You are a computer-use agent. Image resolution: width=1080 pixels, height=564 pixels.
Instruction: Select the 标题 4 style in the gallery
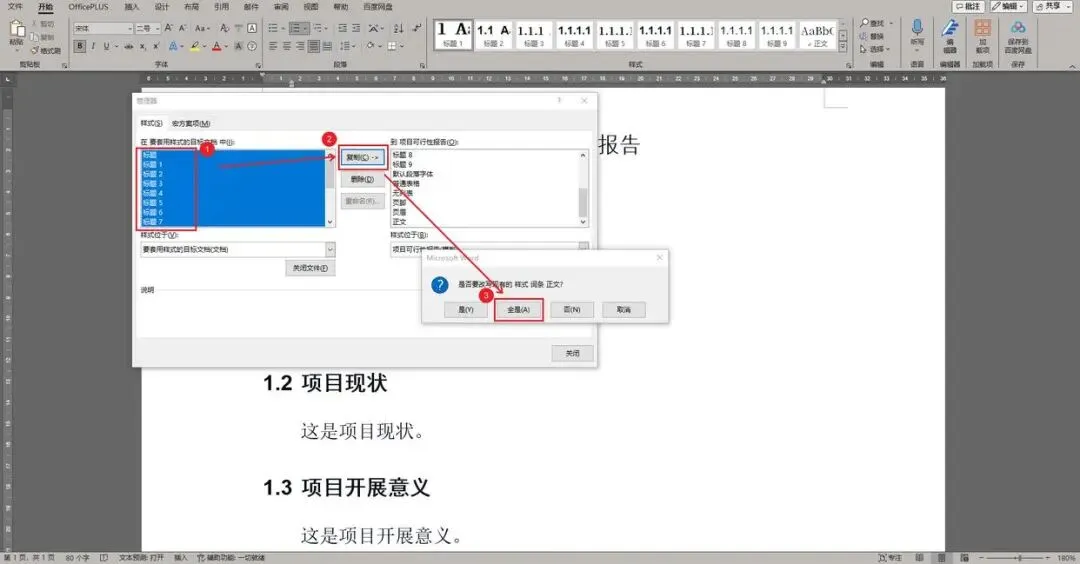coord(574,34)
